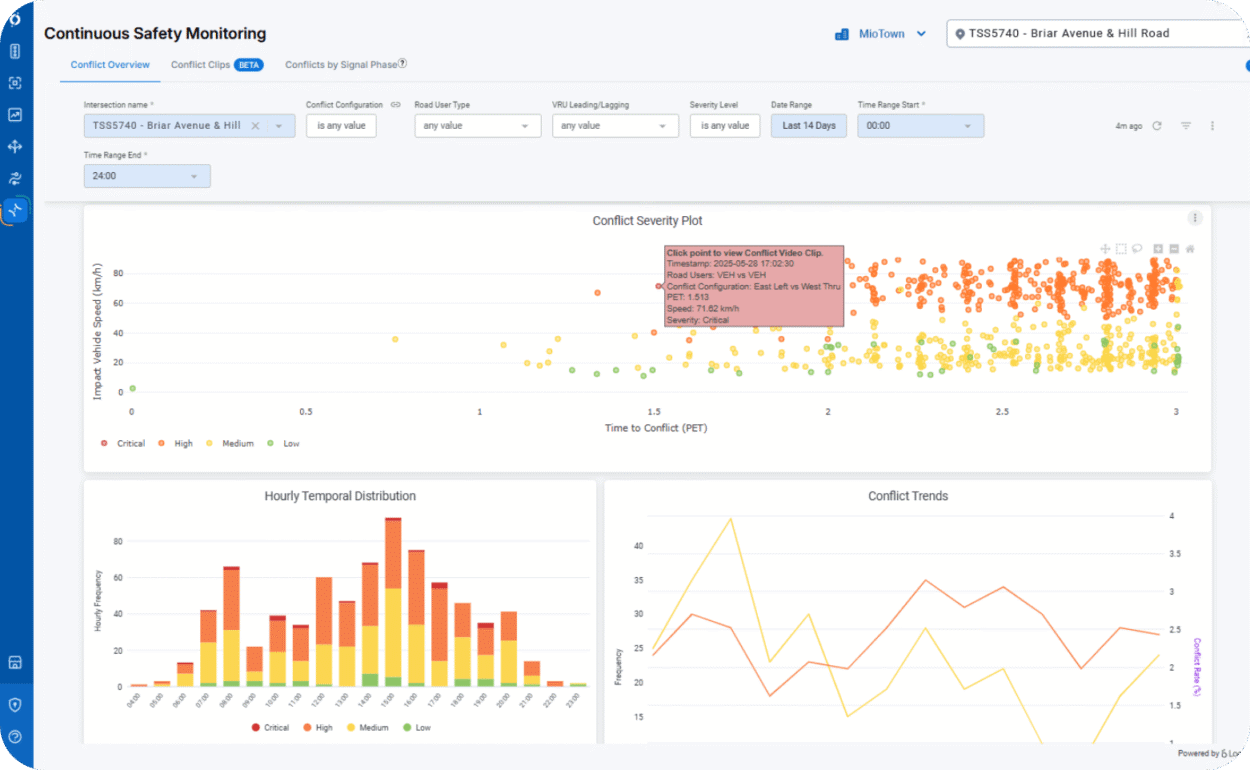The width and height of the screenshot is (1250, 770).
Task: Open the Conflict Severity Plot three-dot menu
Action: click(1194, 218)
